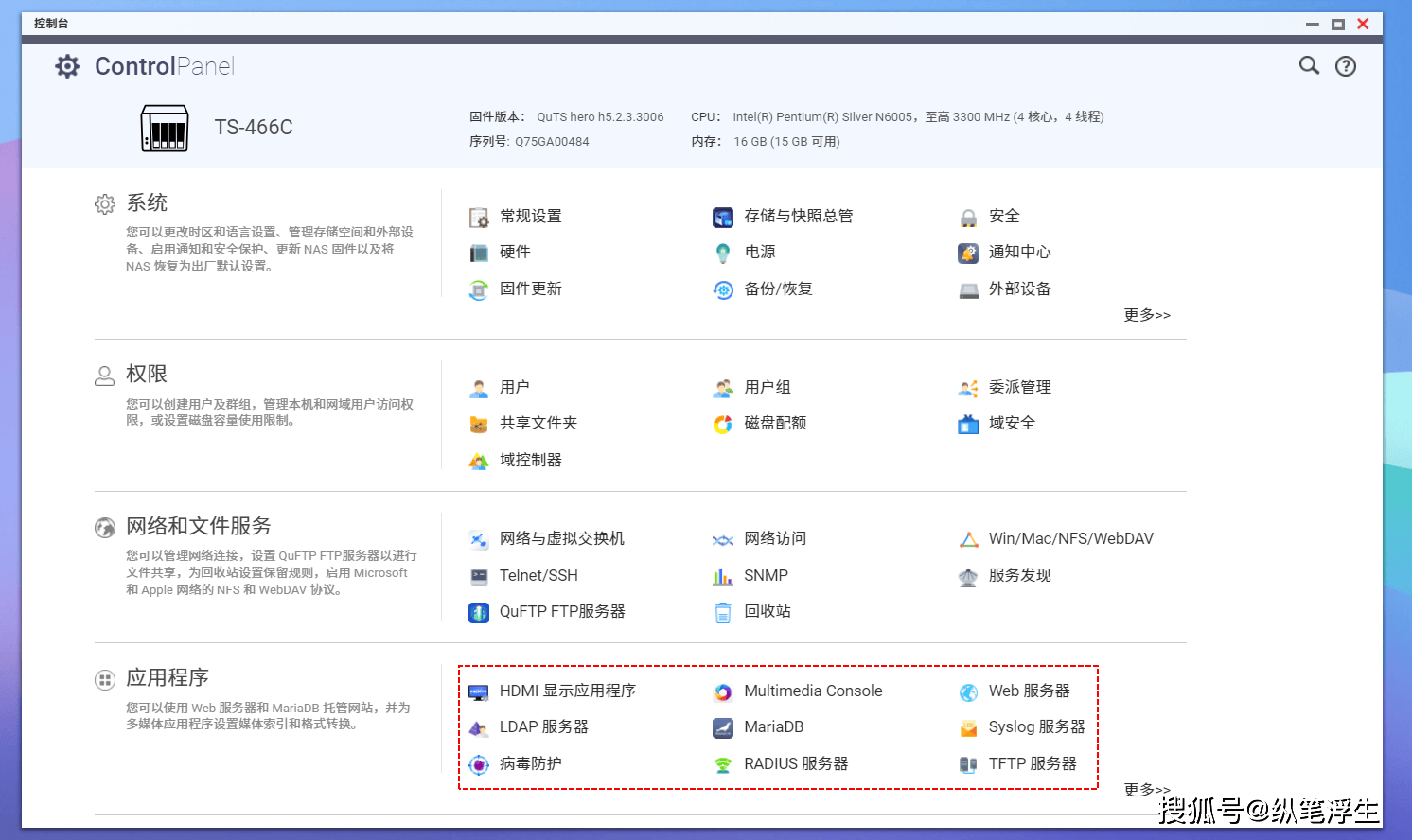Open 服务发现 service discovery icon

point(968,576)
